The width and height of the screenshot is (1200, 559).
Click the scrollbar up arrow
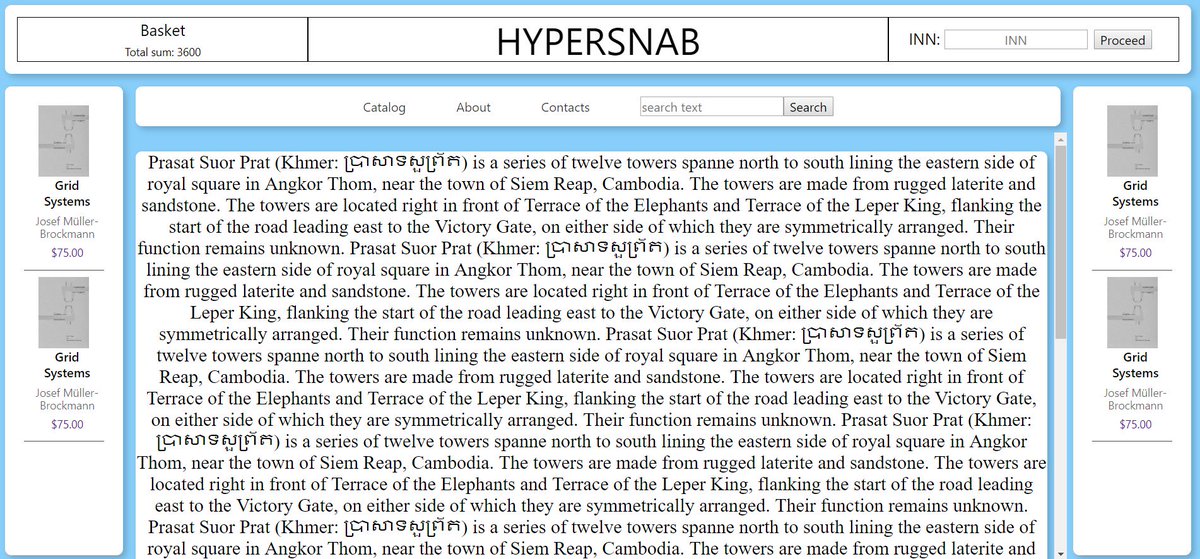pyautogui.click(x=1061, y=140)
